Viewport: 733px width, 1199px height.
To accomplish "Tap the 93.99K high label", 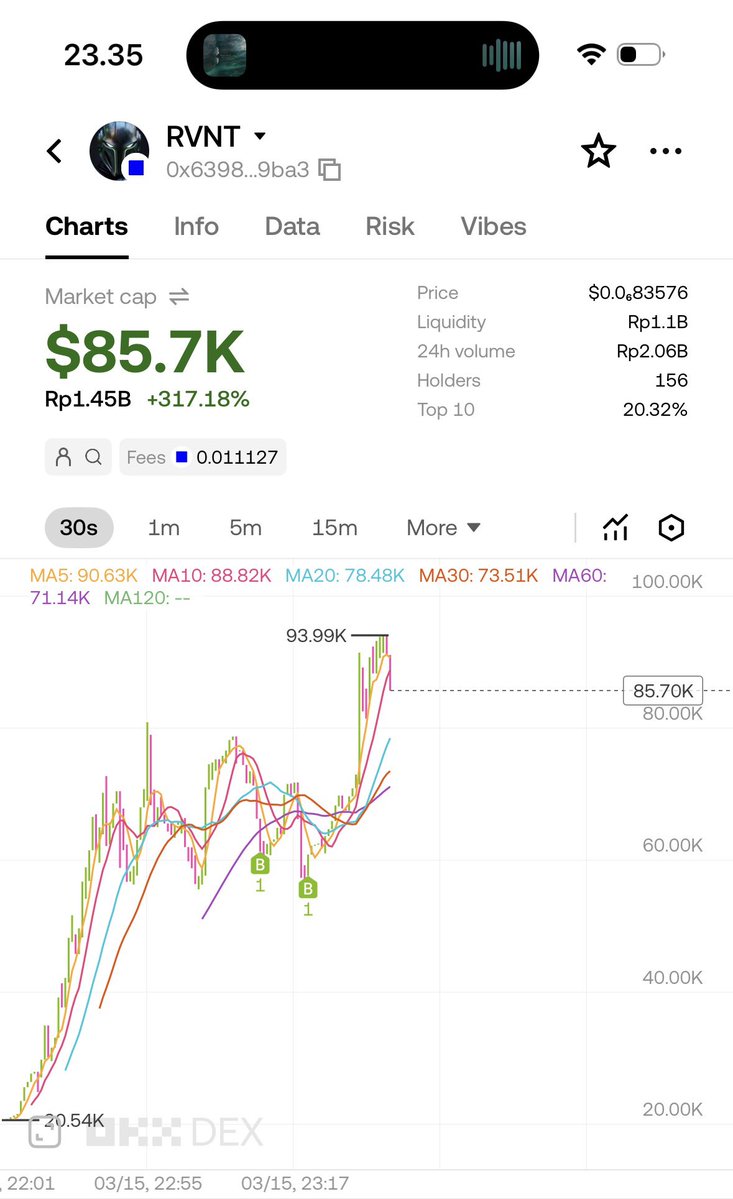I will 316,635.
